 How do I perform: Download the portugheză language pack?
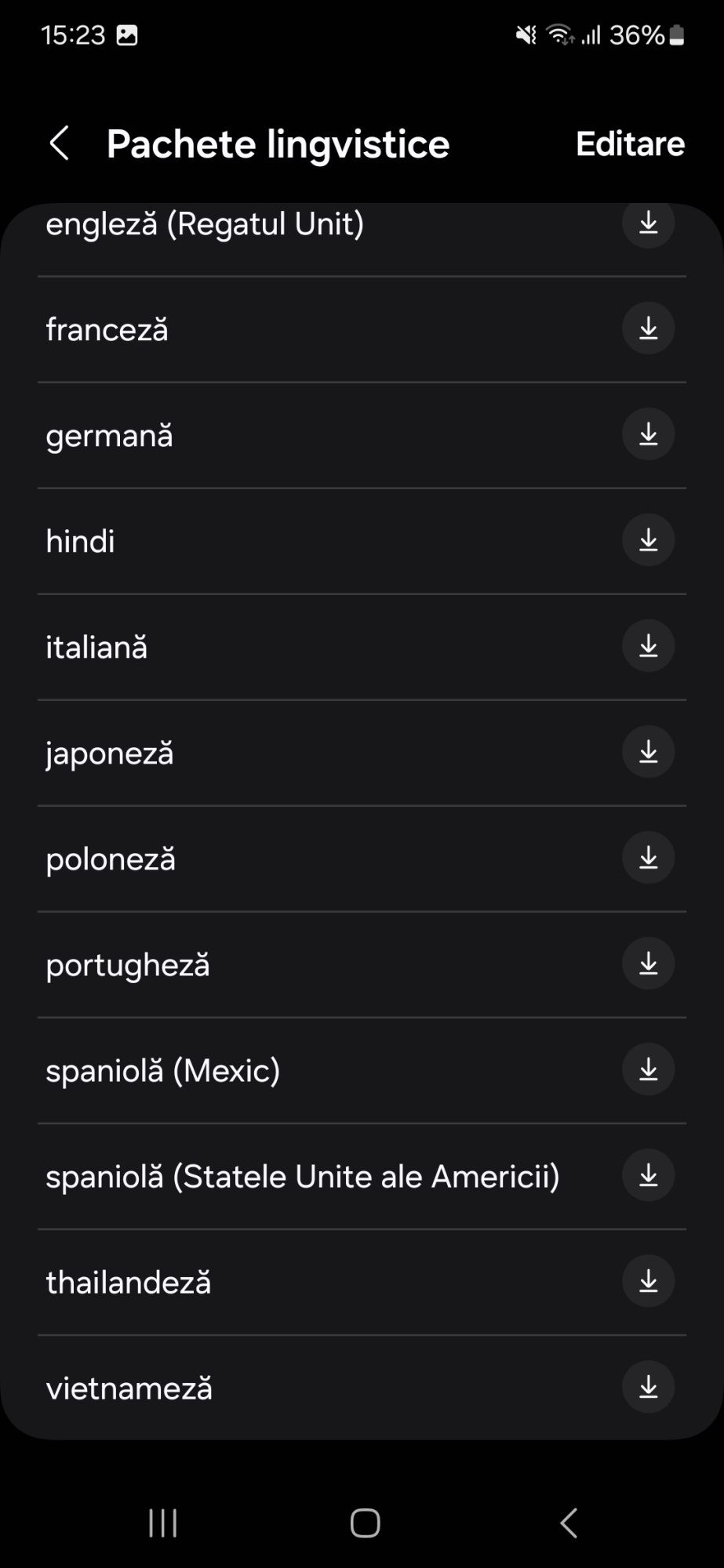tap(648, 964)
